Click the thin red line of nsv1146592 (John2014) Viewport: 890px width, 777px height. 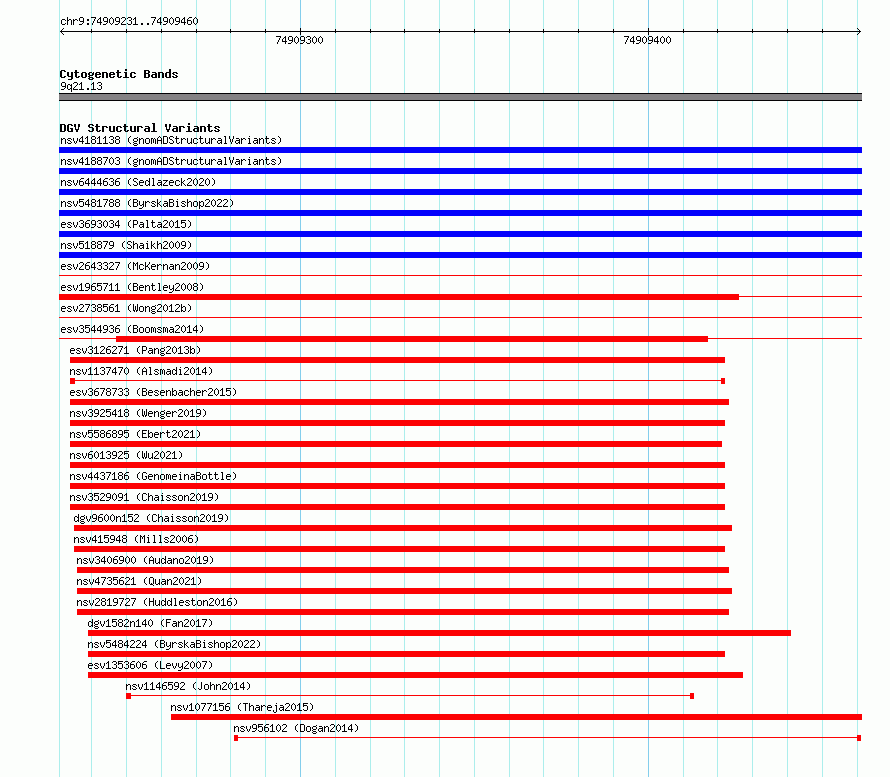(410, 696)
